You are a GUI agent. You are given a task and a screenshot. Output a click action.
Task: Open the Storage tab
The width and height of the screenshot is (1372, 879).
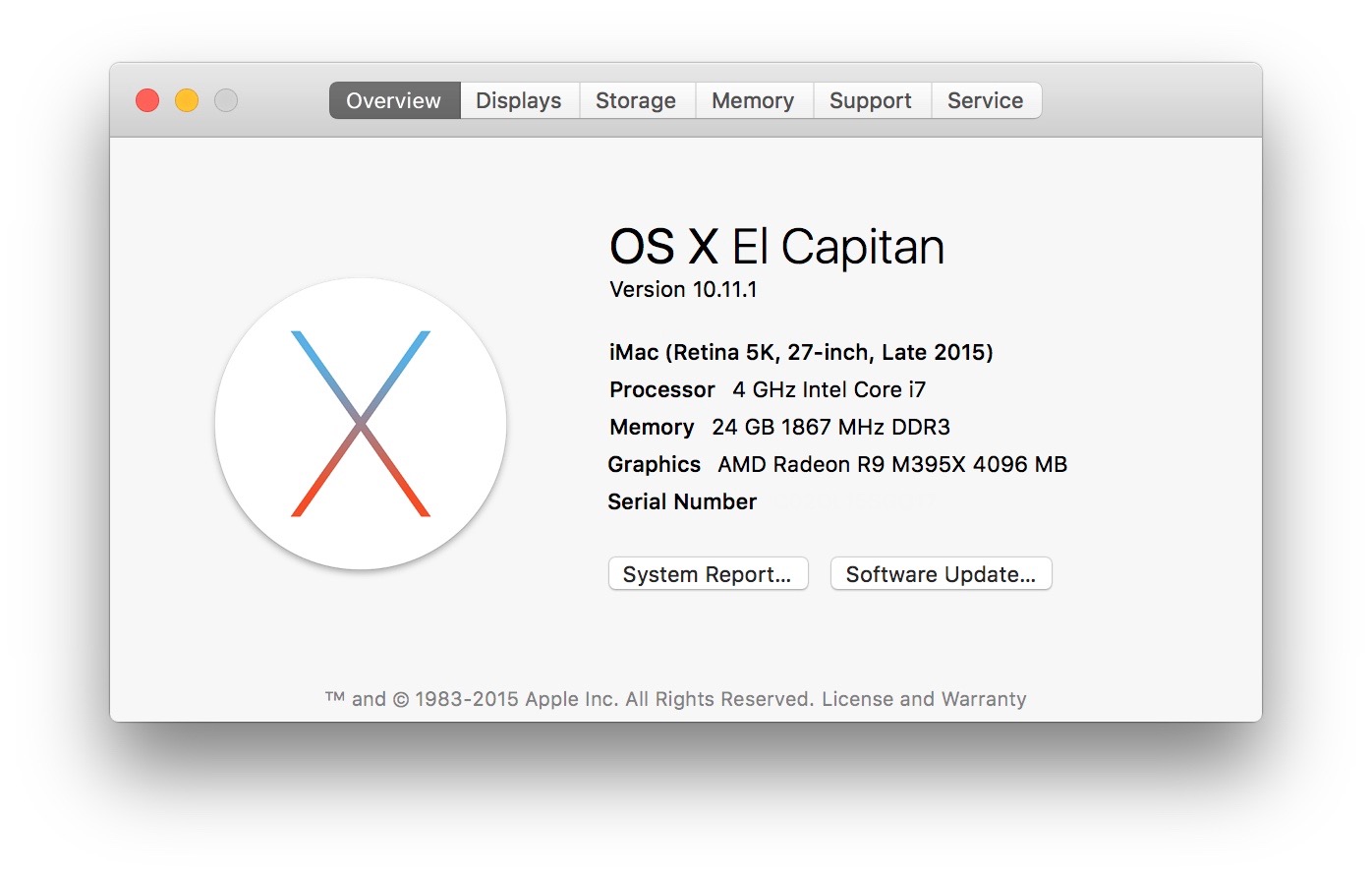pyautogui.click(x=636, y=100)
